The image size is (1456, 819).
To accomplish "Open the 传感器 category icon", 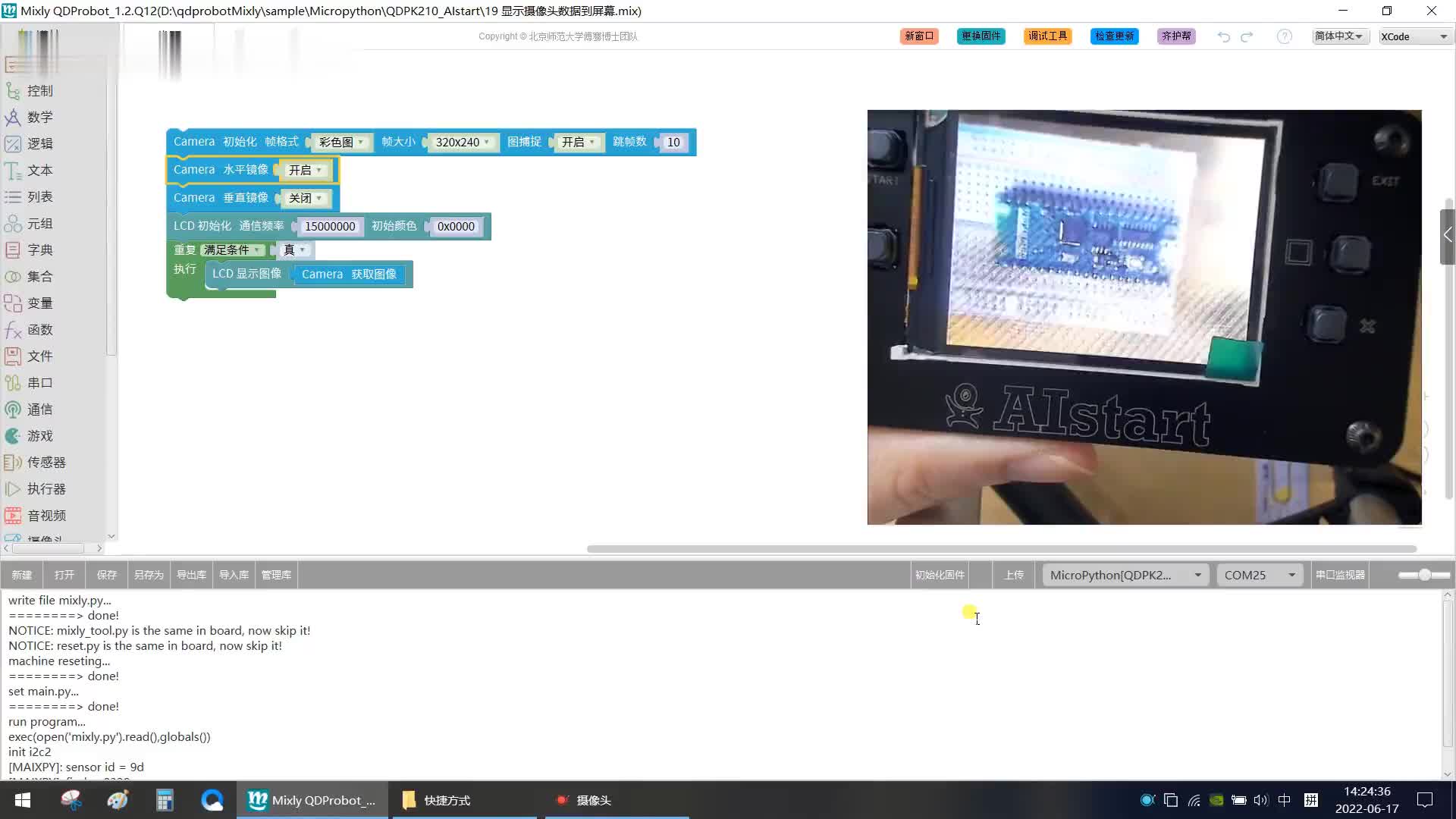I will 13,463.
